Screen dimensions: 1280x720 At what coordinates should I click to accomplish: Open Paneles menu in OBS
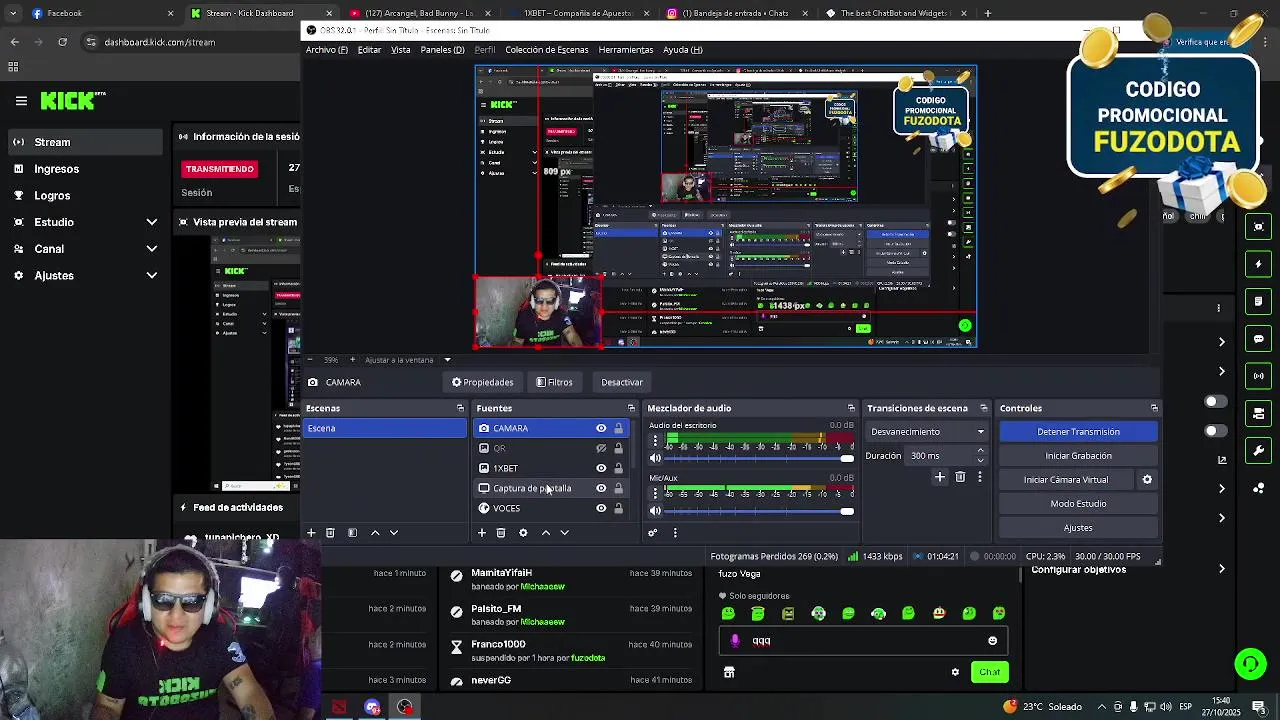[x=442, y=50]
